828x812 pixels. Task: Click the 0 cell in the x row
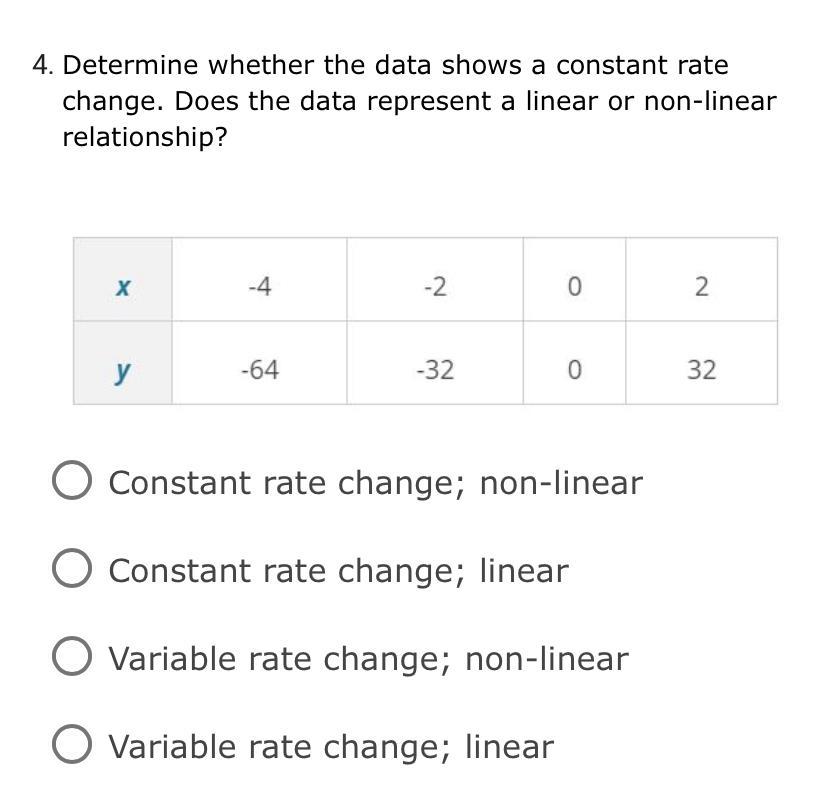coord(574,288)
